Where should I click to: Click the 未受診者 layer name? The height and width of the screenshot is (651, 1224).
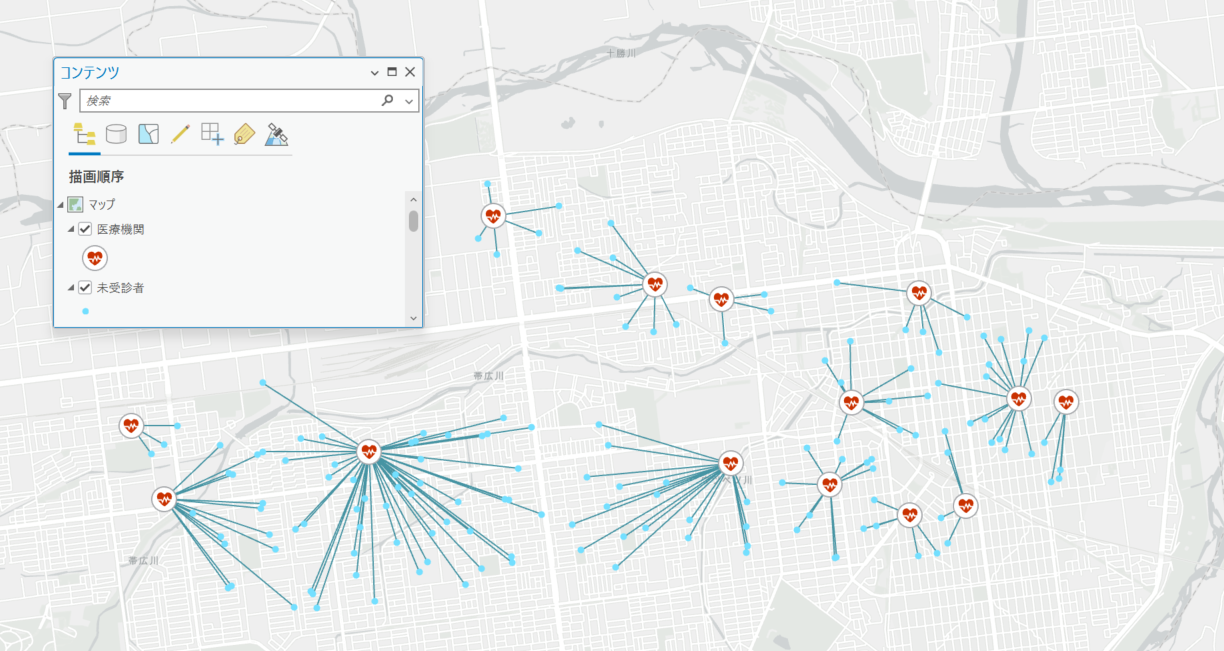(120, 288)
